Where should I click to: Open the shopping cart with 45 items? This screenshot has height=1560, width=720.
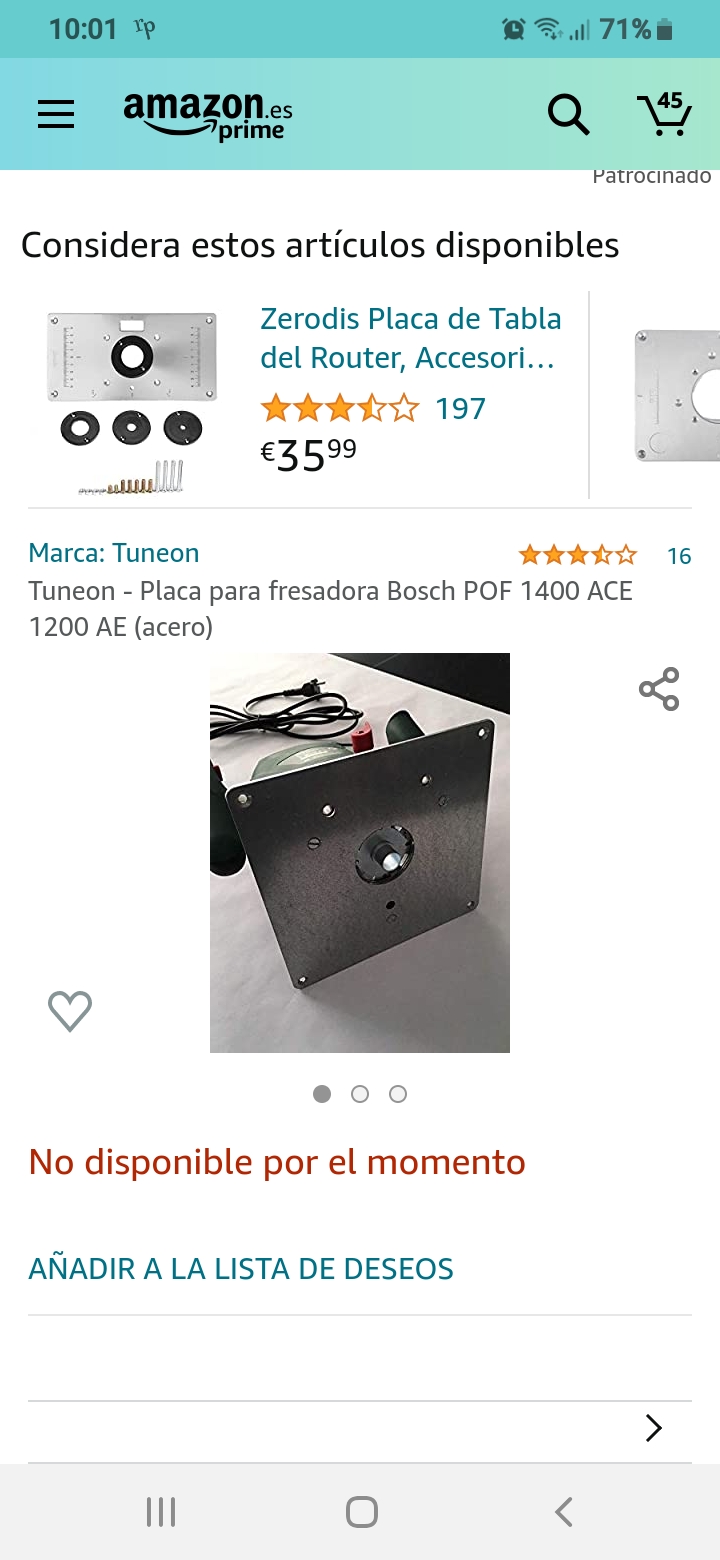coord(665,114)
